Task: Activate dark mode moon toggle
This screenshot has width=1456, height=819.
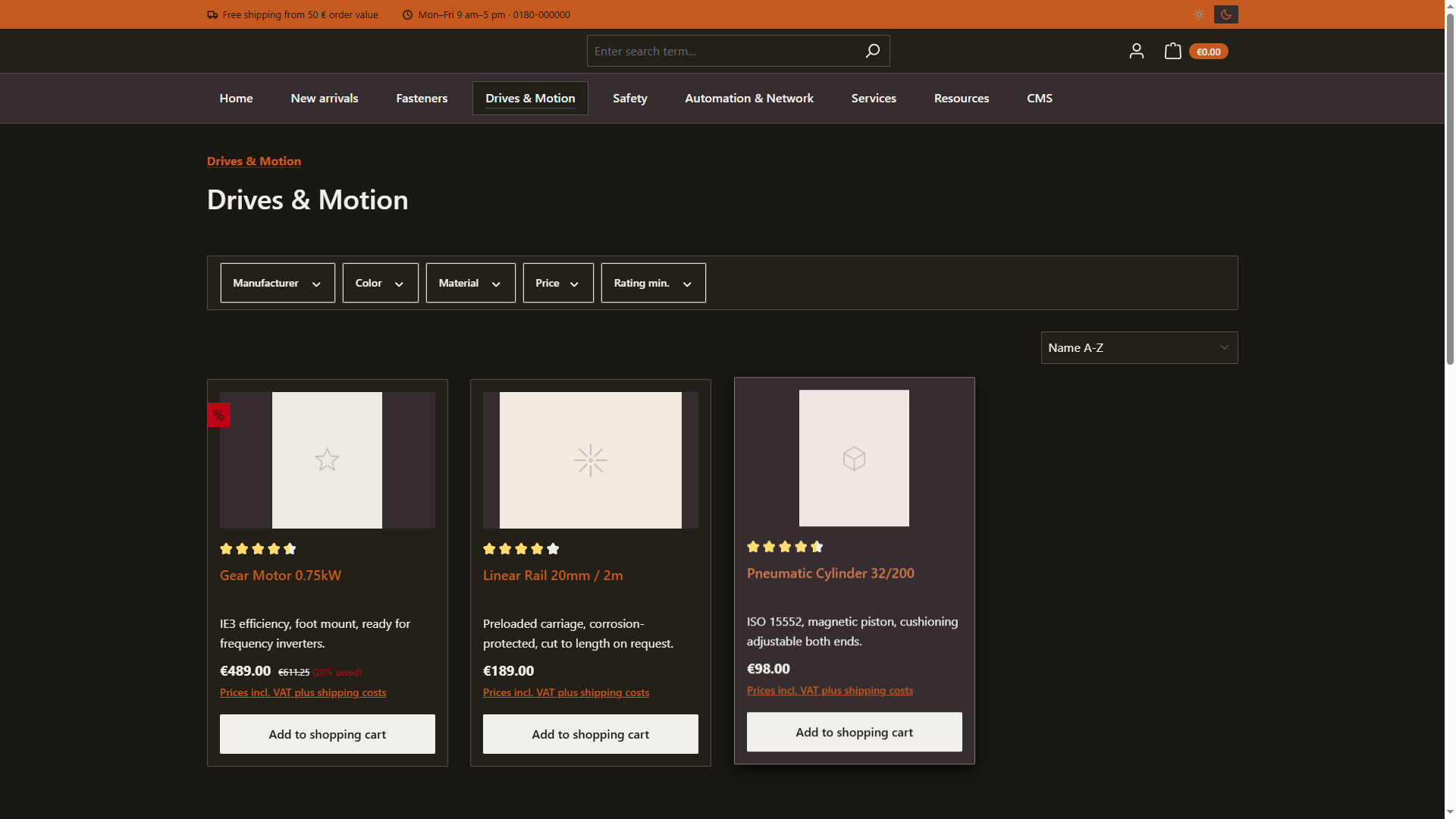Action: [x=1225, y=14]
